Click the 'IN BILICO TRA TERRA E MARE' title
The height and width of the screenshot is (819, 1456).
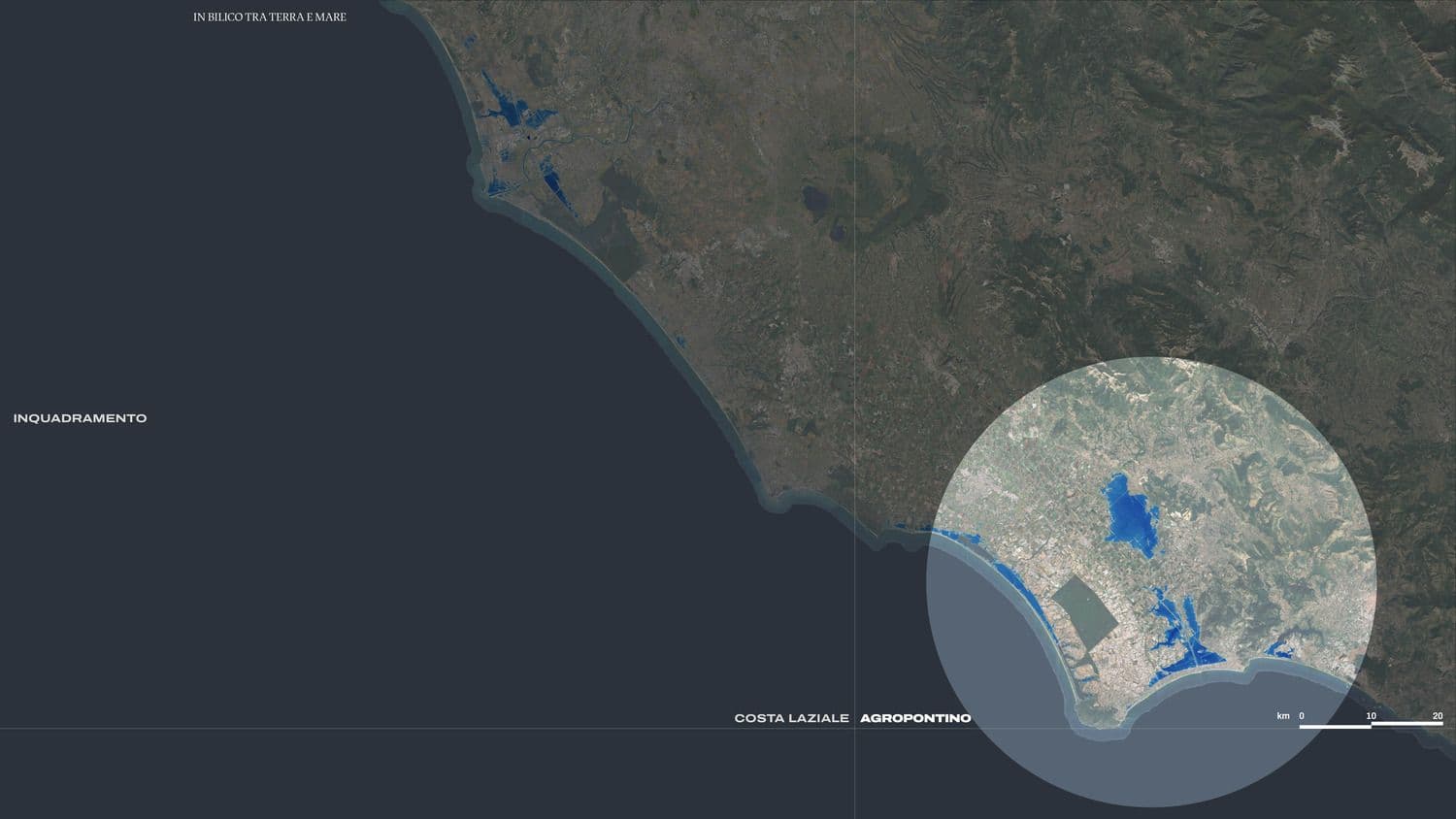point(269,17)
